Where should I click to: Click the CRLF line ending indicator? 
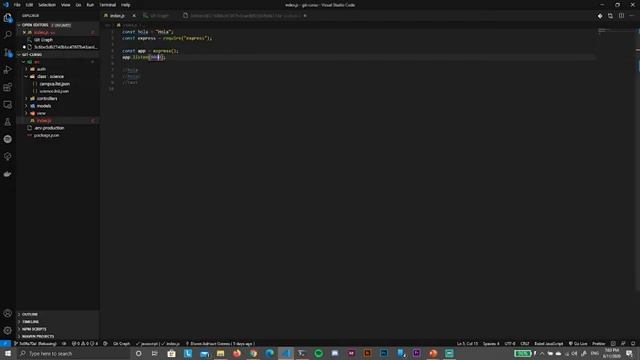pyautogui.click(x=525, y=344)
